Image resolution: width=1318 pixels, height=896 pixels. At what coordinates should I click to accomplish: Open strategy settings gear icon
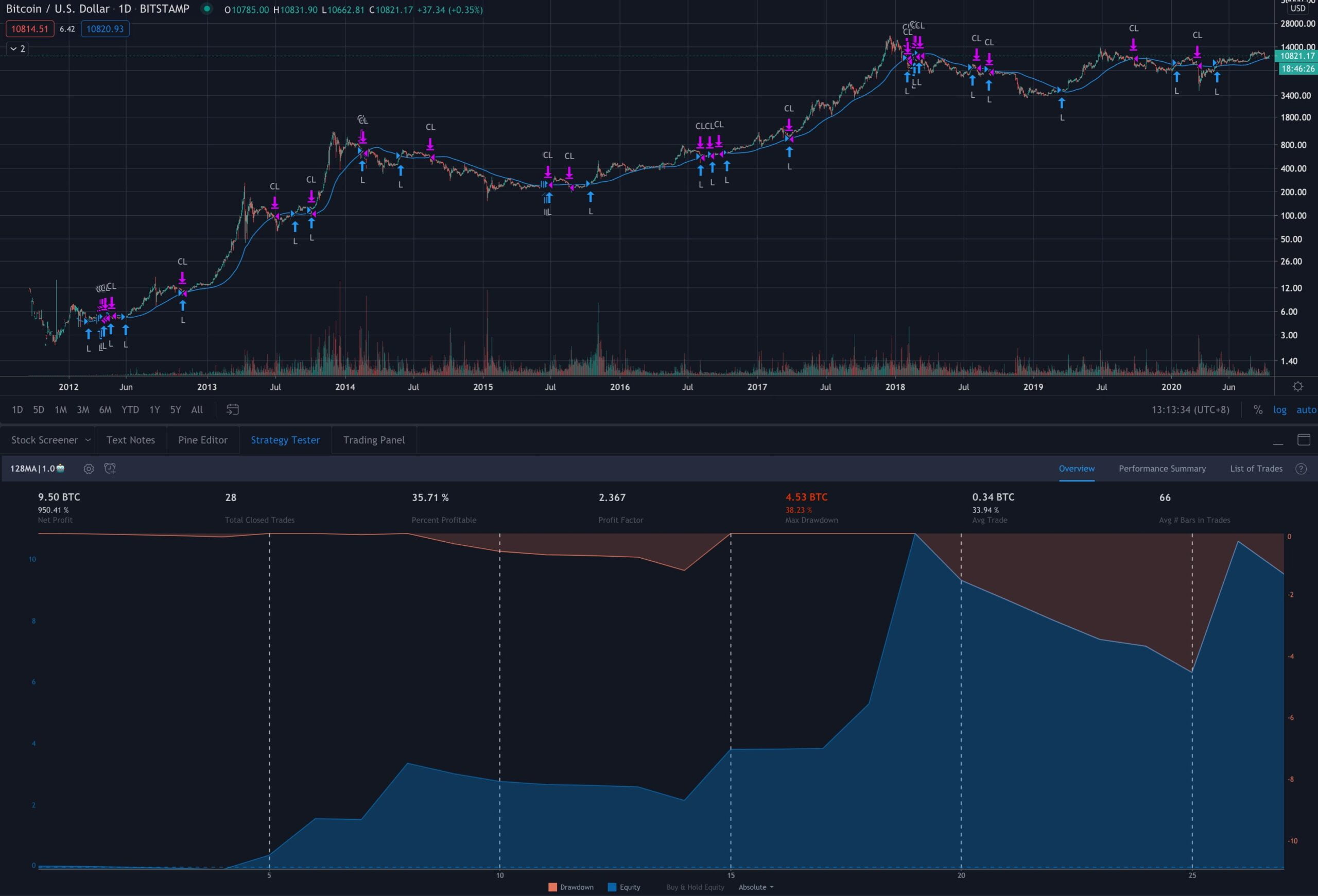coord(89,469)
